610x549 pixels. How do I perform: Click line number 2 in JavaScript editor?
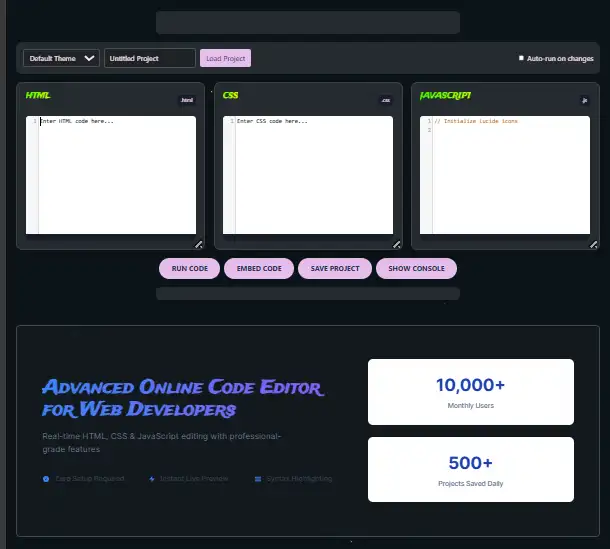click(429, 130)
